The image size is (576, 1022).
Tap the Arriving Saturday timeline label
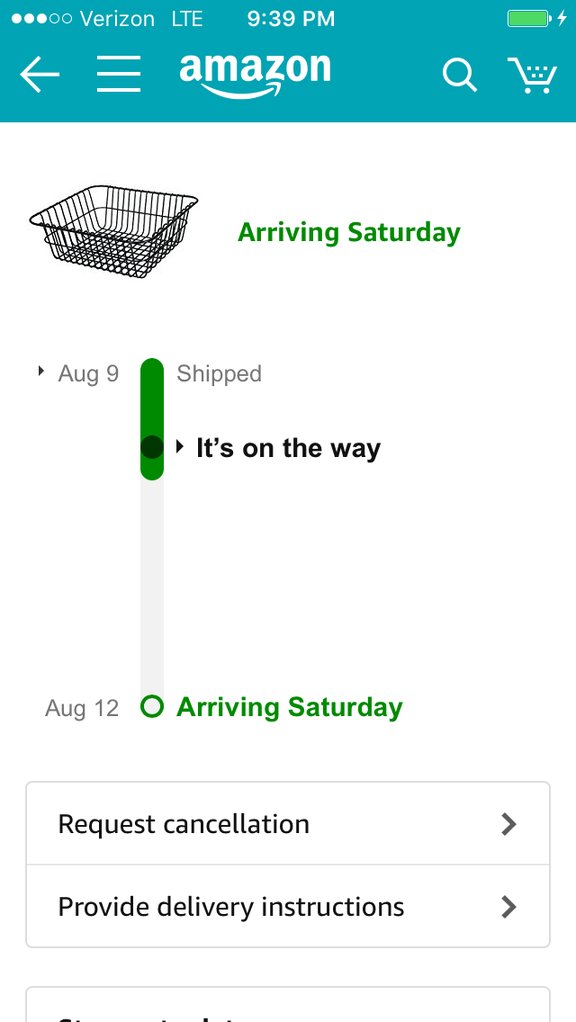289,707
